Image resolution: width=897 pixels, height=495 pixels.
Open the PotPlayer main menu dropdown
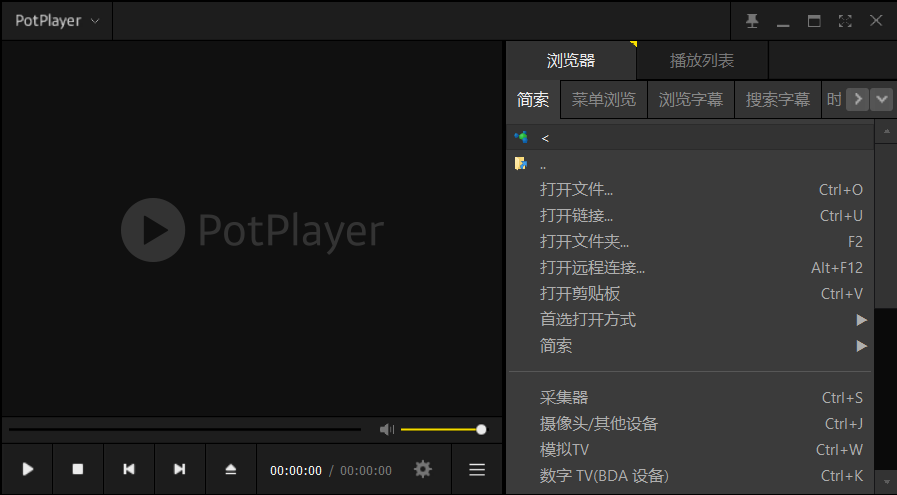(57, 21)
